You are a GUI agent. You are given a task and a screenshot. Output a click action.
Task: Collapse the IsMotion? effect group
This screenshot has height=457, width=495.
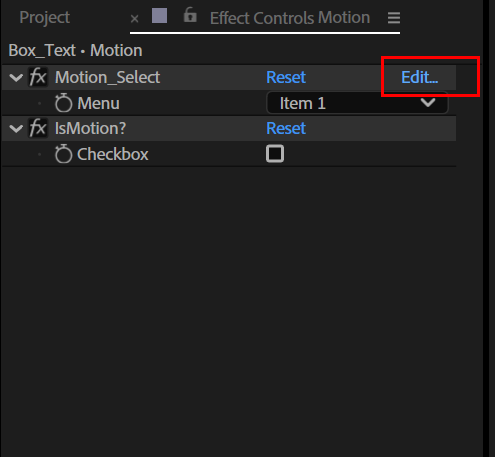click(16, 129)
